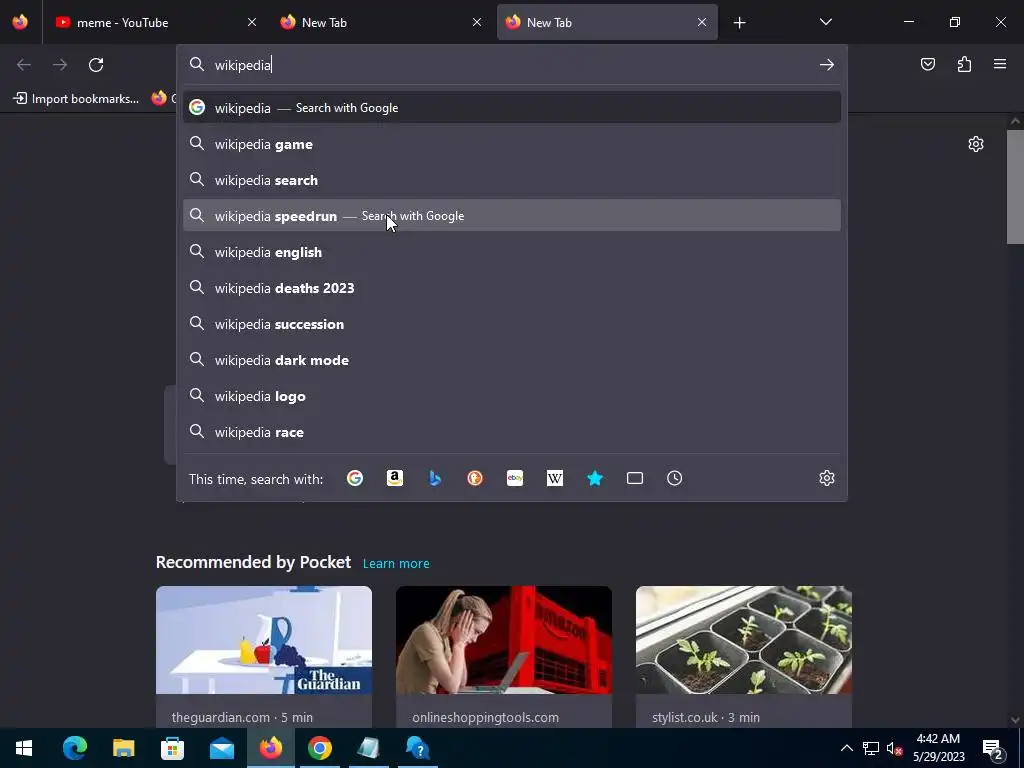Open Import bookmarks... in bookmarks toolbar
1024x768 pixels.
click(76, 99)
